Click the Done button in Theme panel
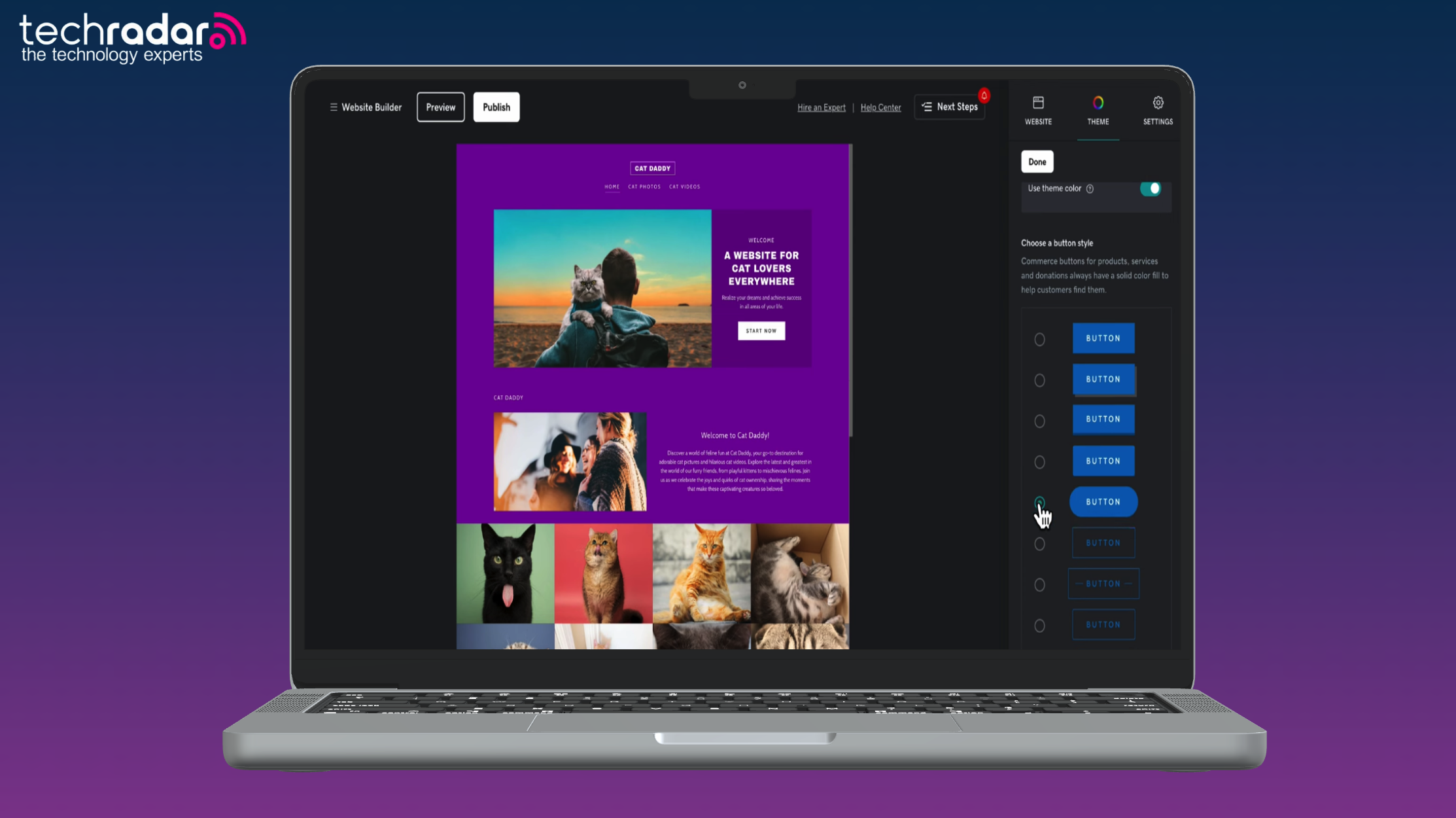This screenshot has width=1456, height=818. 1037,161
